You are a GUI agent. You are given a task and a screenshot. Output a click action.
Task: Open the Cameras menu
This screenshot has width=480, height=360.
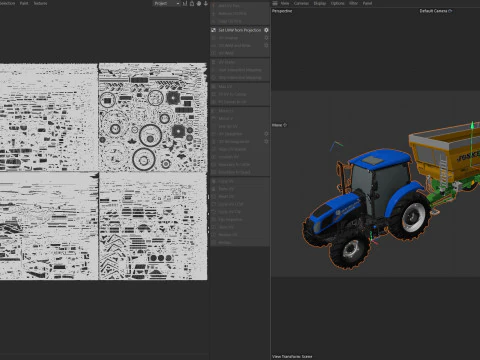(x=301, y=3)
